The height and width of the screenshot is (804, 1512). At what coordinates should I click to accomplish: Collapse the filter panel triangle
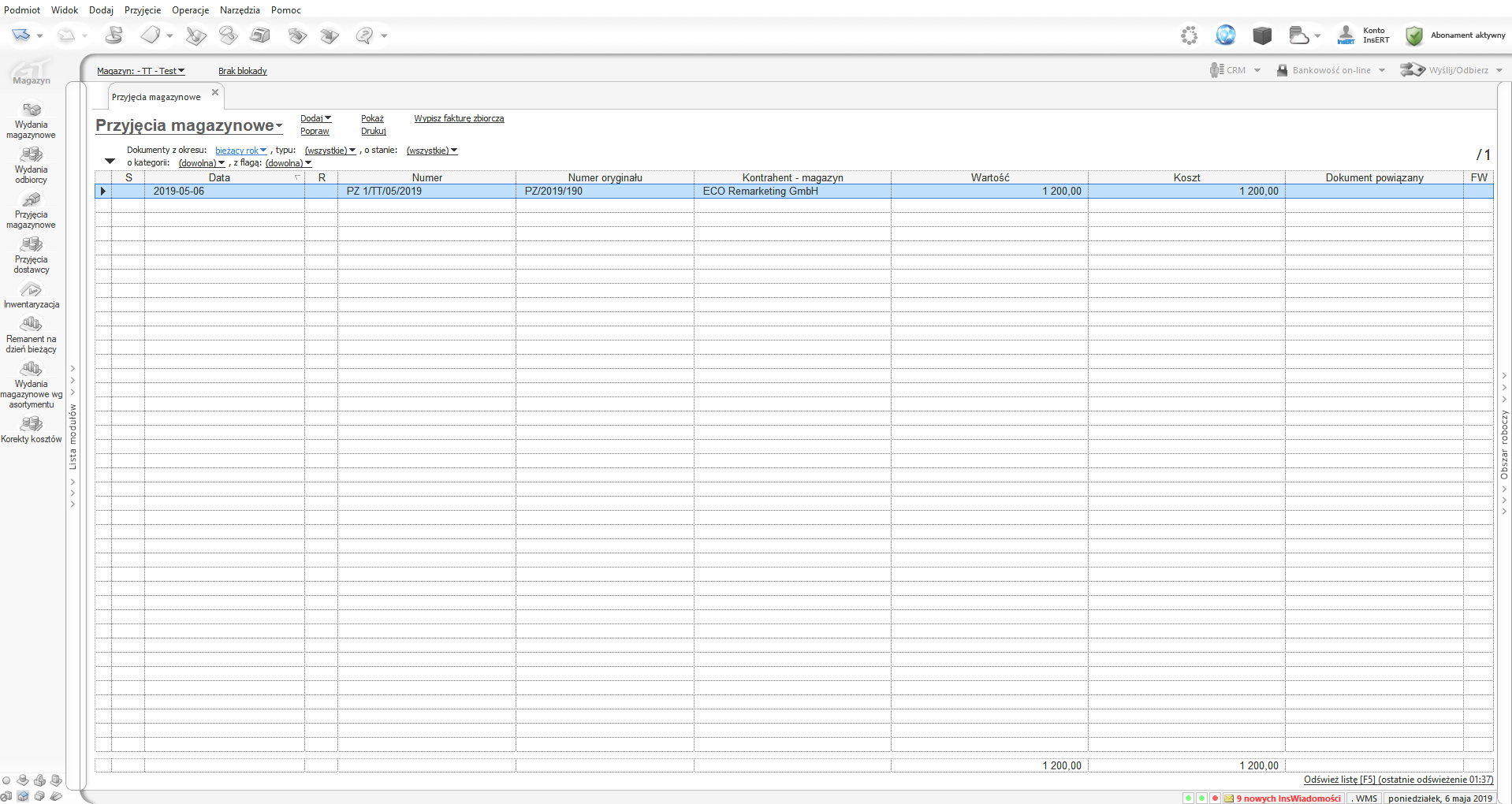coord(110,162)
